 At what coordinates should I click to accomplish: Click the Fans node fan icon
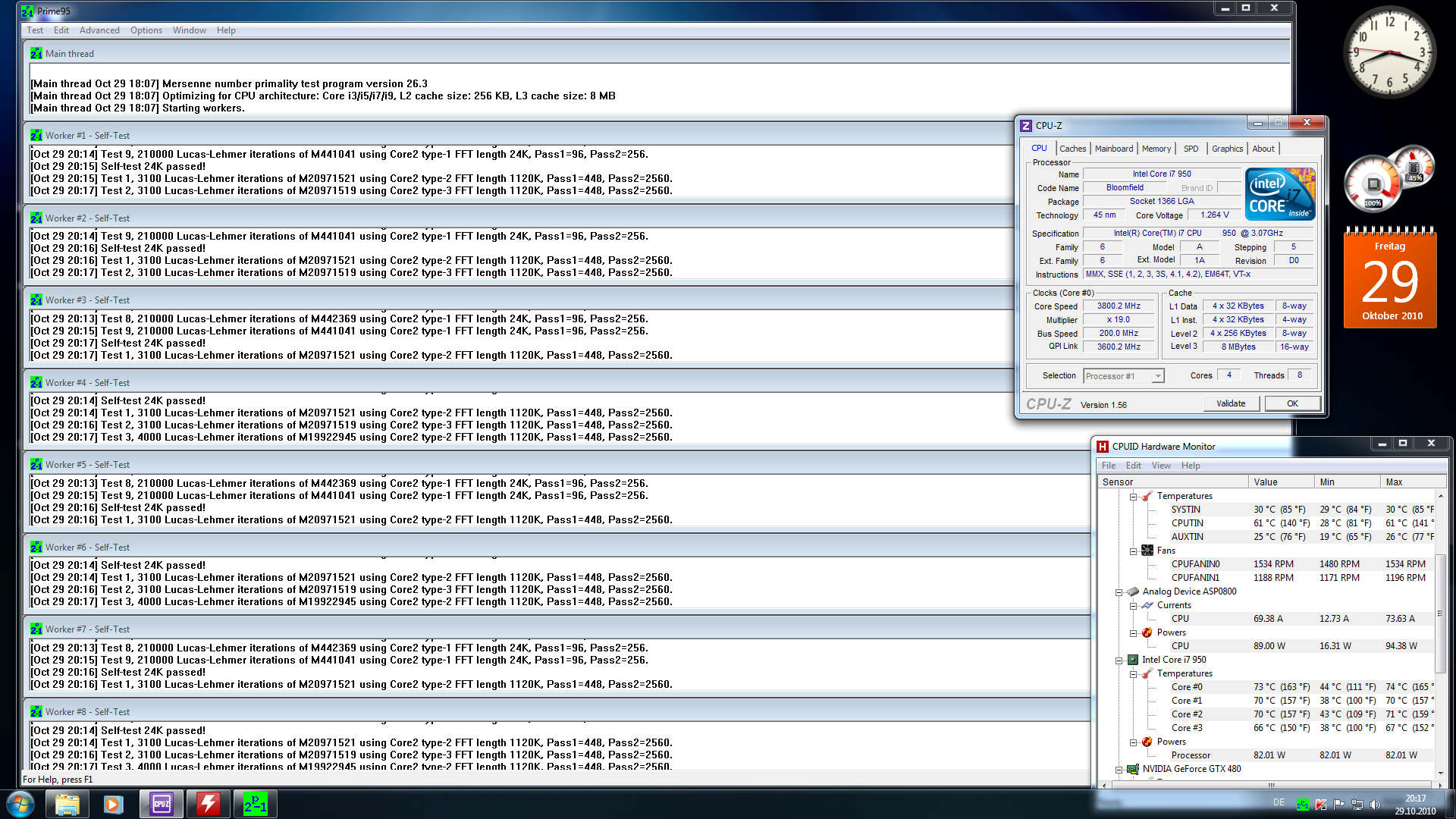click(1147, 551)
